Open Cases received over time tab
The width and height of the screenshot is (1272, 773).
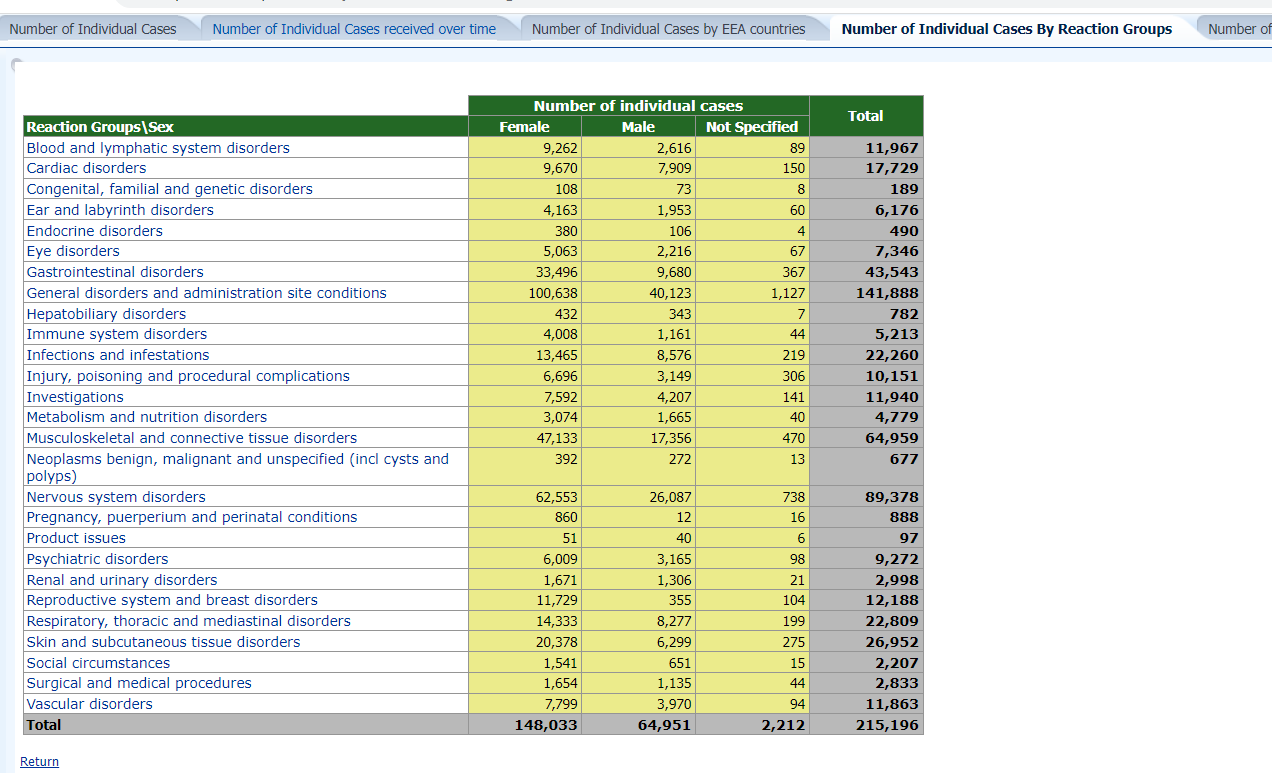[354, 29]
